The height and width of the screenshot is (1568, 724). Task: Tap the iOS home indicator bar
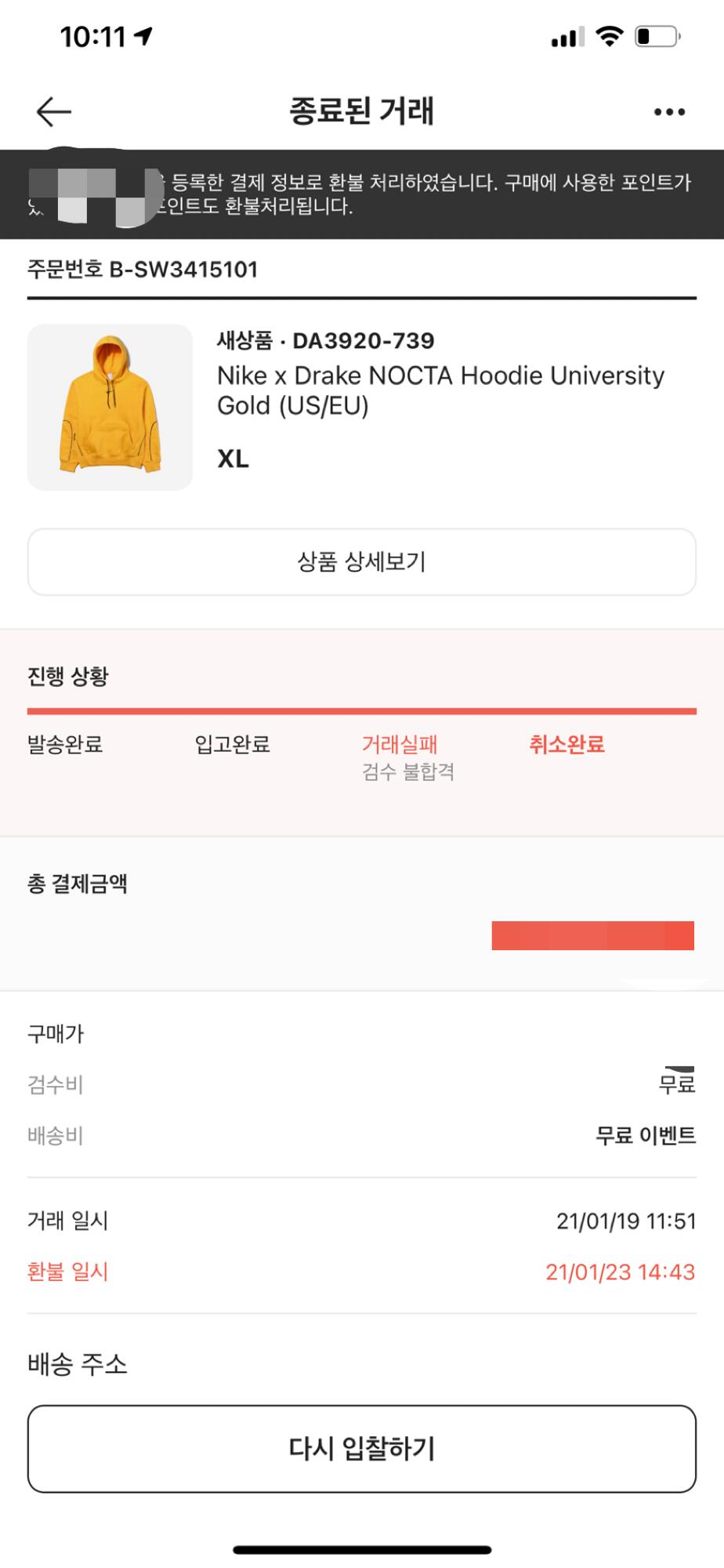[x=362, y=1549]
